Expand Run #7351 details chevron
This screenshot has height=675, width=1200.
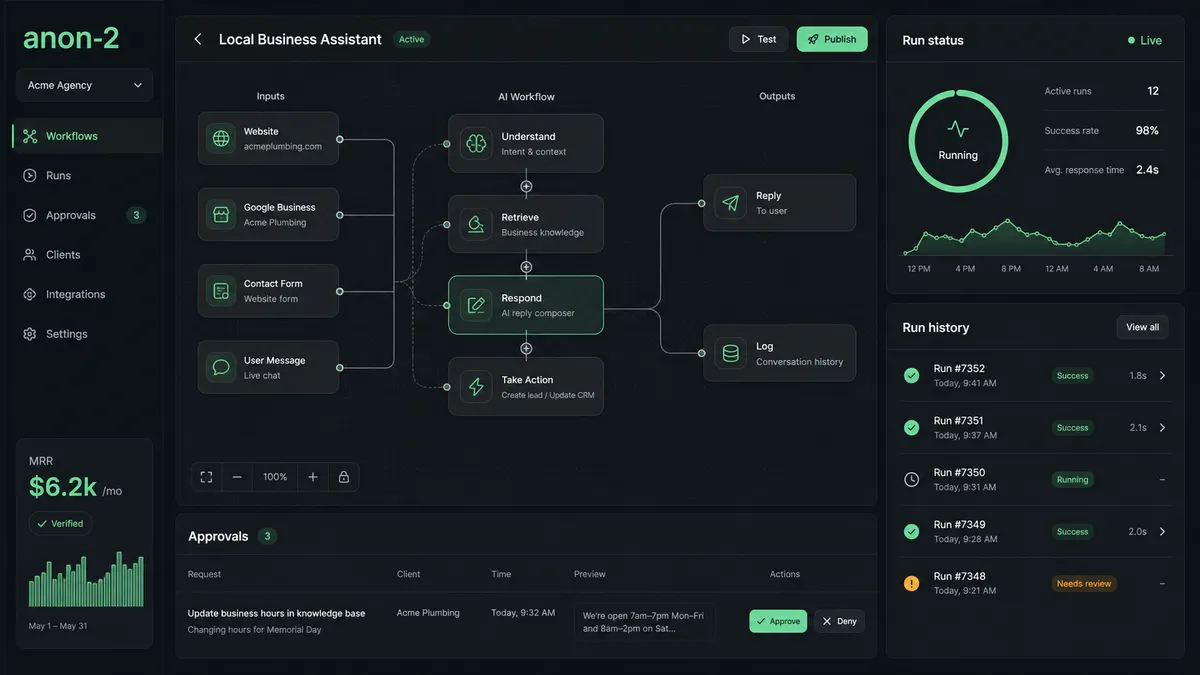(1162, 428)
